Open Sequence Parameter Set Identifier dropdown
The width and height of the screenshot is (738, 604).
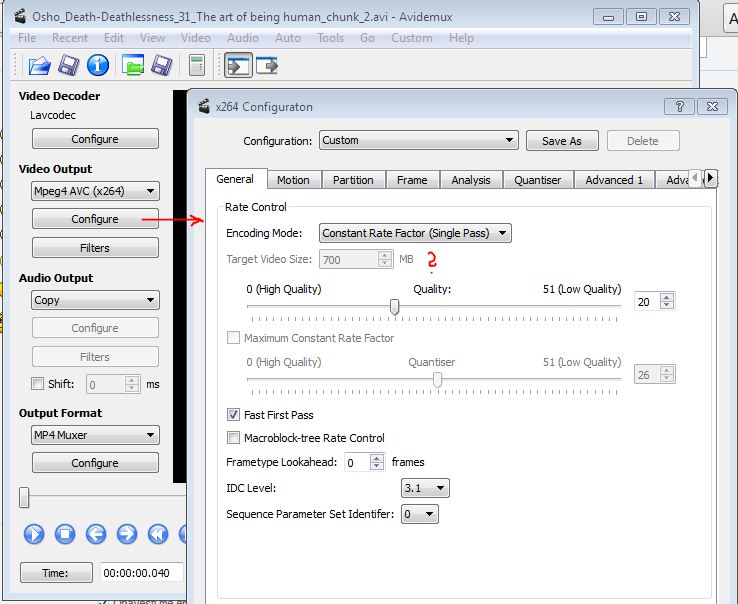419,514
